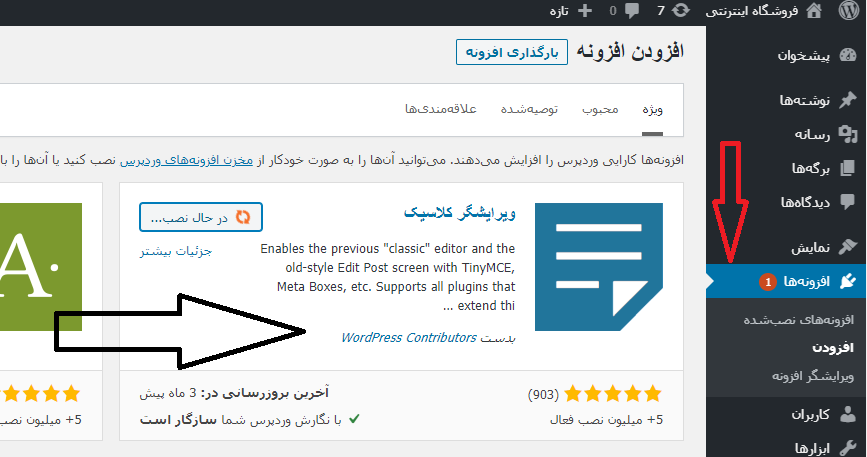Click the برگه‌ها pages icon

tap(848, 168)
